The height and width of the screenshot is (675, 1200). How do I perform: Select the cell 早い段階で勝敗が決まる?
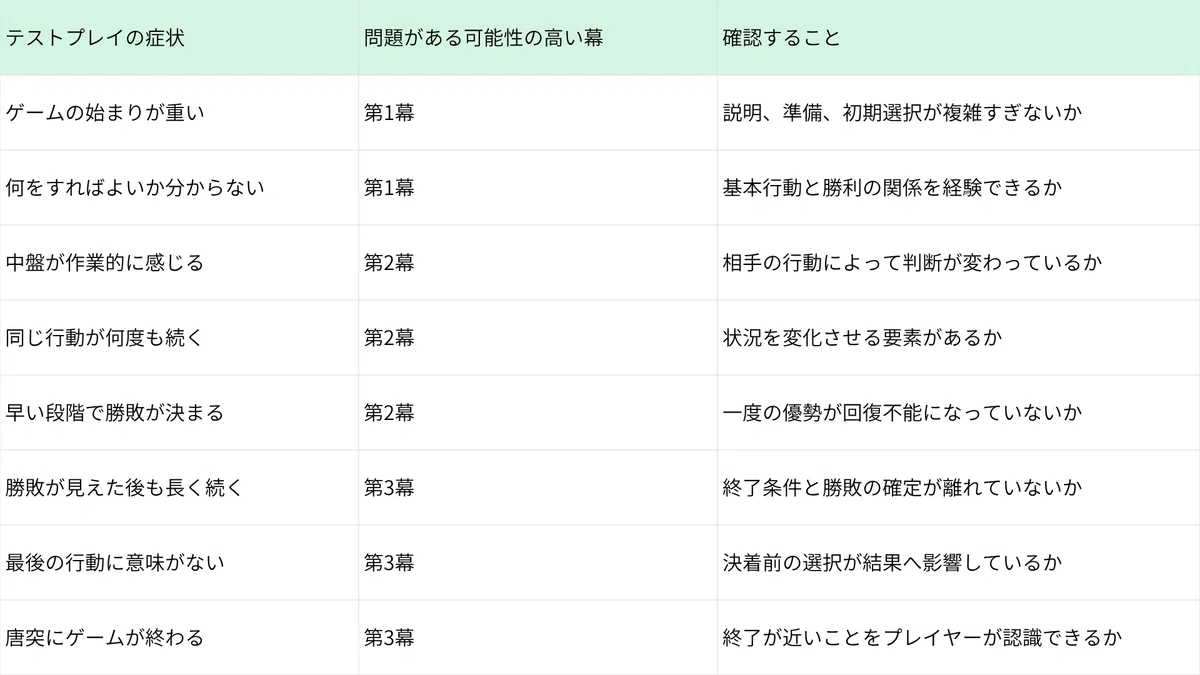(x=179, y=413)
